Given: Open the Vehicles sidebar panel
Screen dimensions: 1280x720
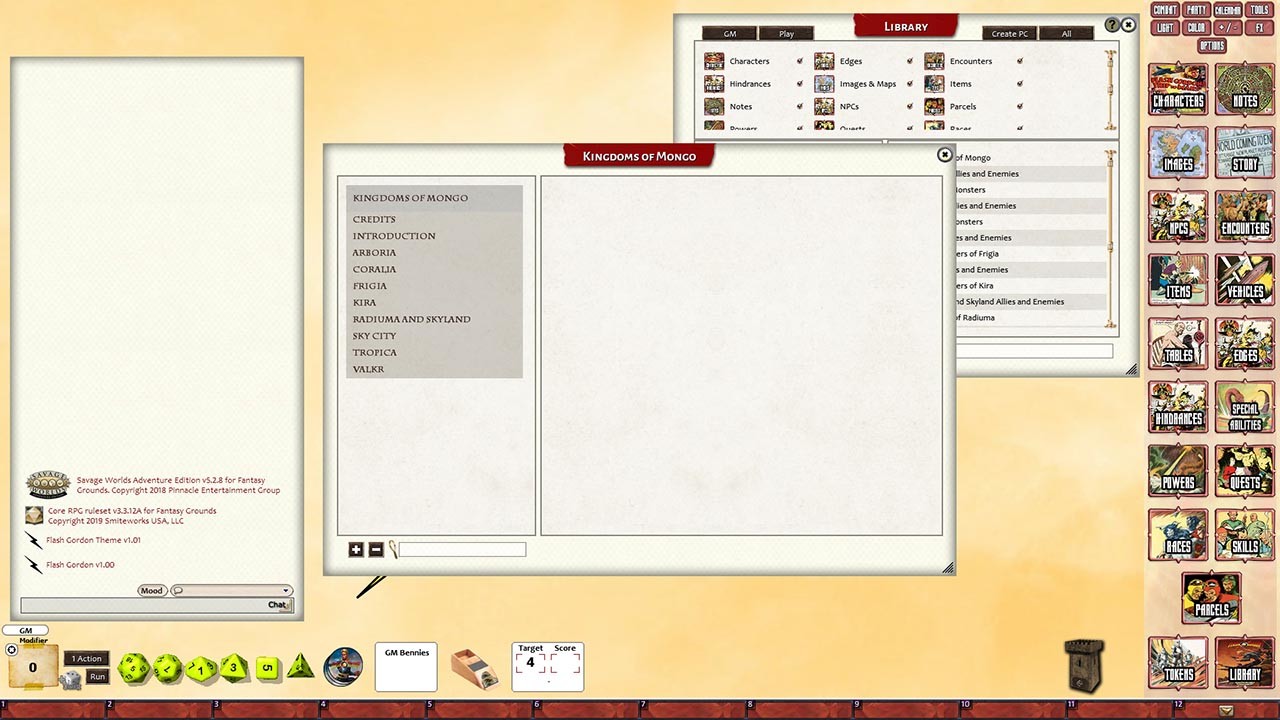Looking at the screenshot, I should 1245,281.
